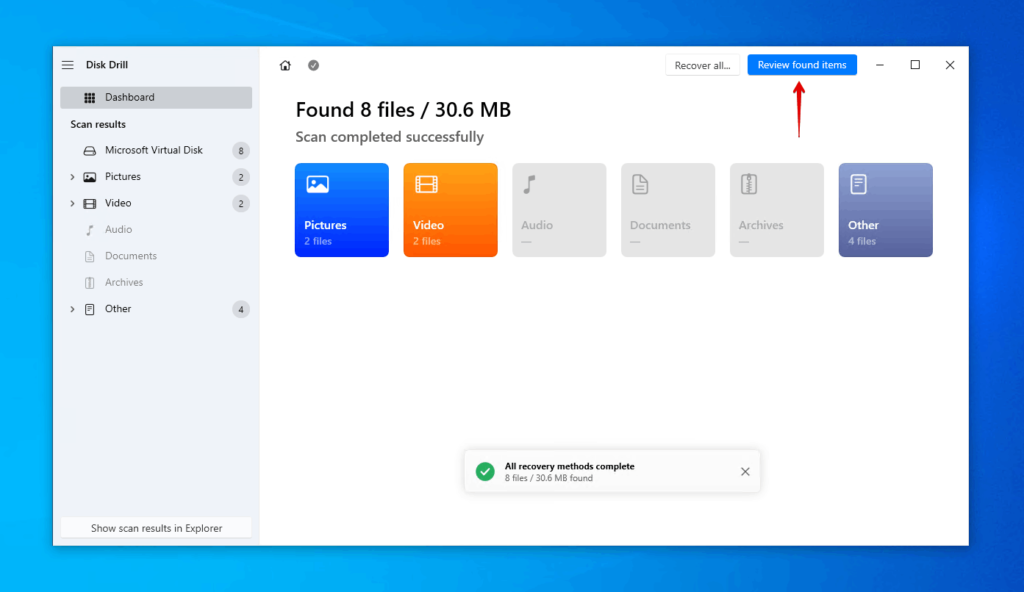Click the Documents icon in the sidebar
Screen dimensions: 1024x592
point(91,256)
